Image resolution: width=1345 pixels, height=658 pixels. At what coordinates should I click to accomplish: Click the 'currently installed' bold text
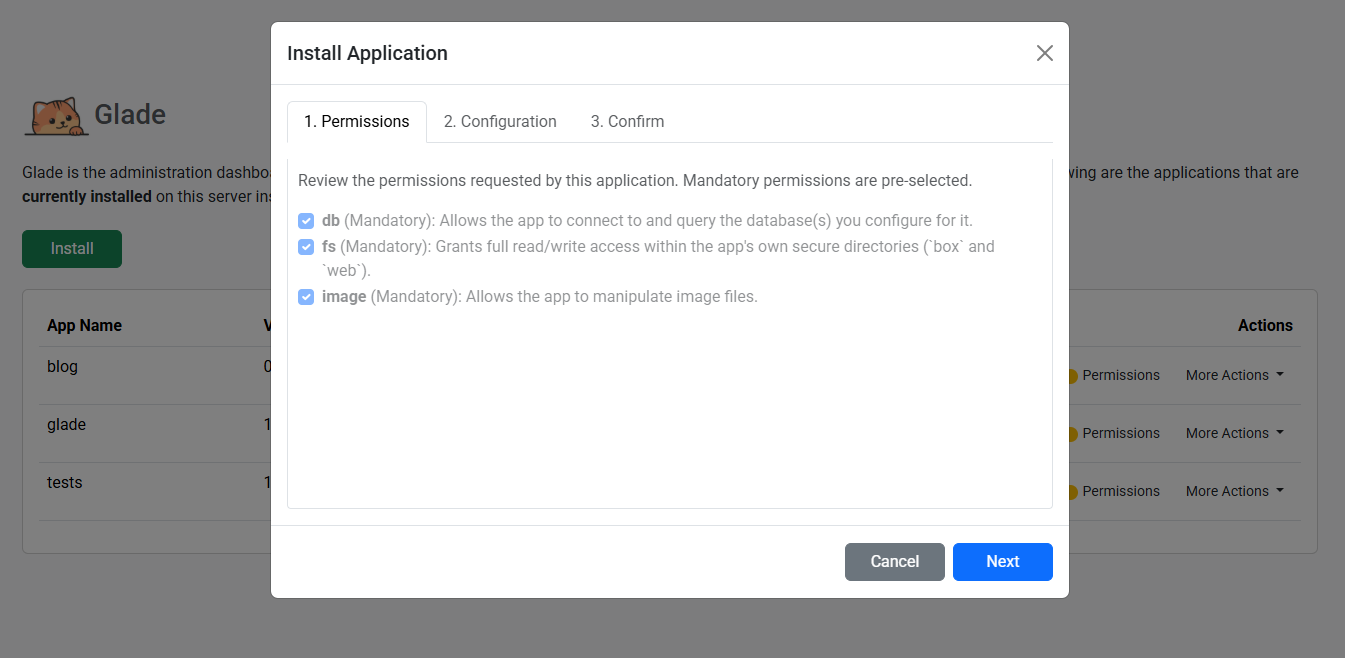pos(87,197)
